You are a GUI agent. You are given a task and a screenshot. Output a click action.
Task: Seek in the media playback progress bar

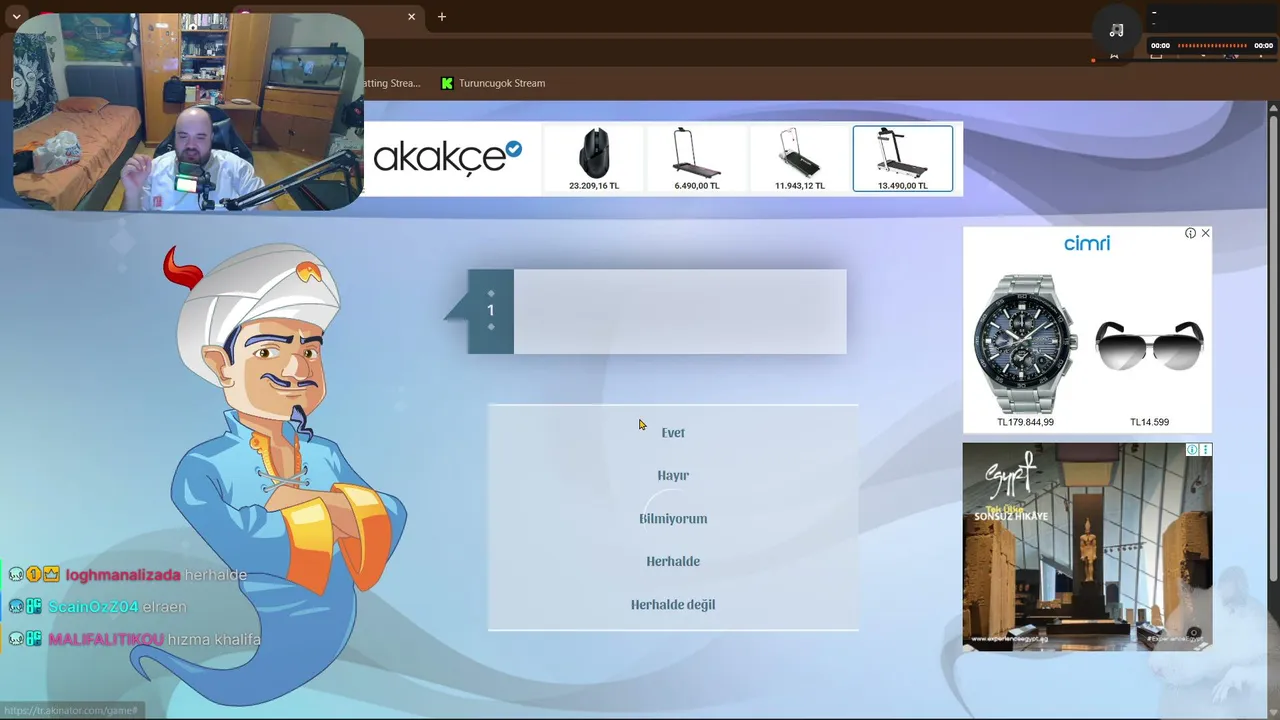click(1213, 45)
